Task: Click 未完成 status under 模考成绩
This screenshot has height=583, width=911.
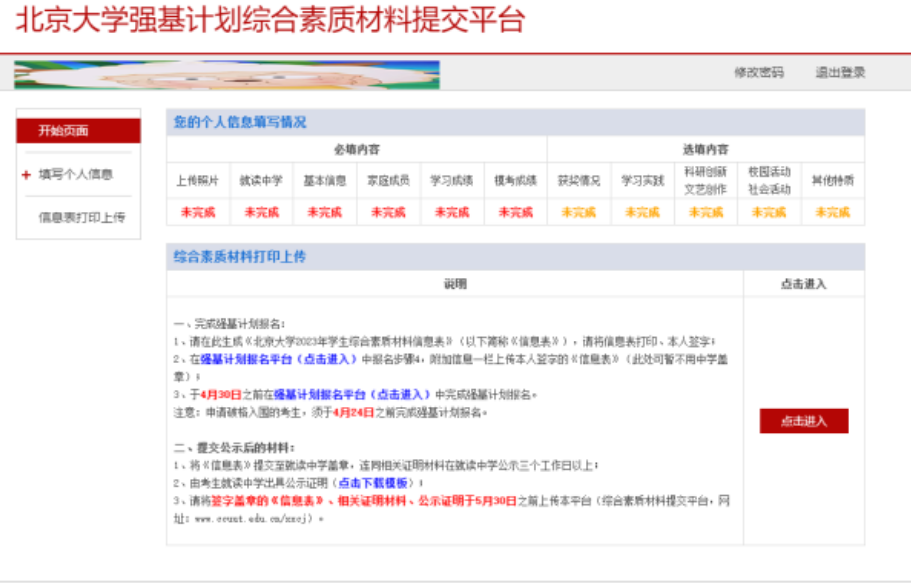Action: 515,212
